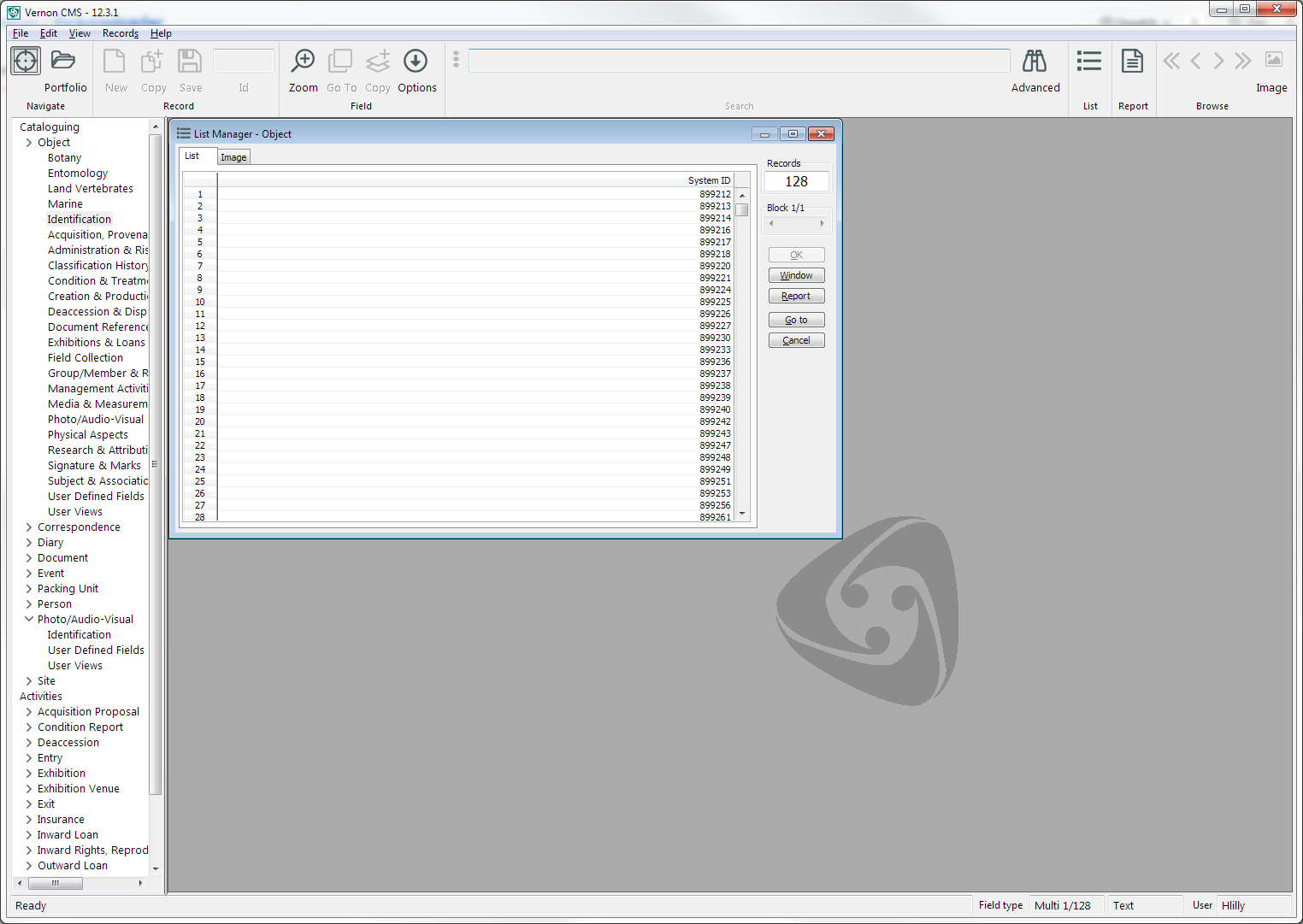Click the Image toolbar icon
The height and width of the screenshot is (924, 1303).
tap(1274, 60)
